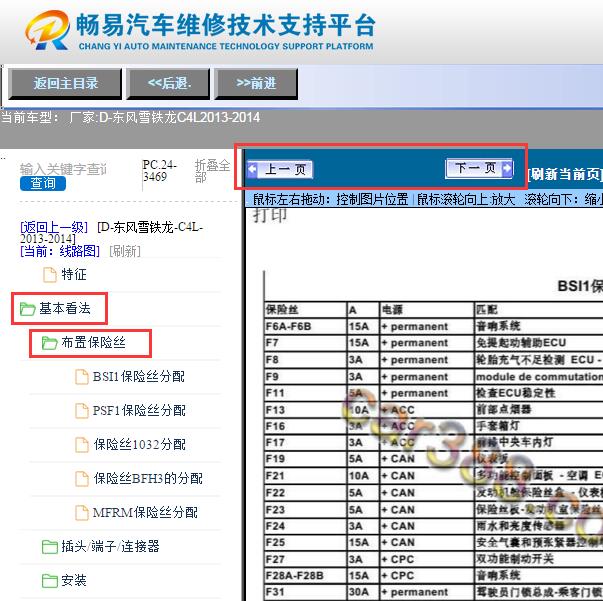Screen dimensions: 603x601
Task: Collapse the 布置保险丝 folder
Action: pyautogui.click(x=93, y=342)
